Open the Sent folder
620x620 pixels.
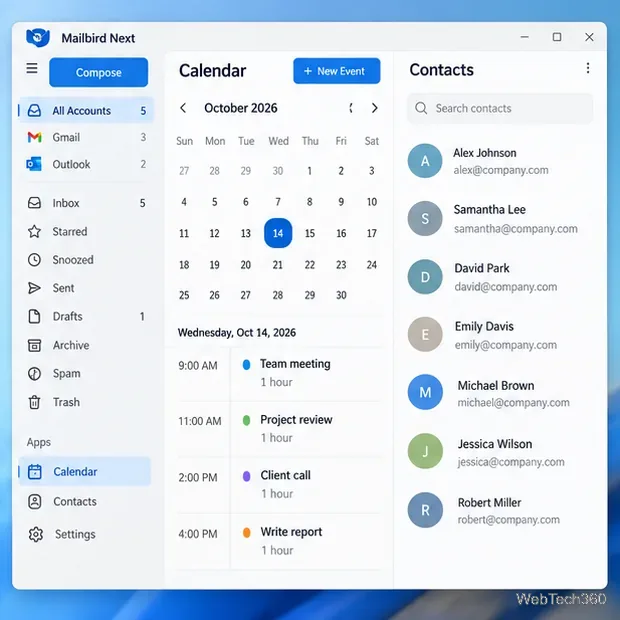tap(86, 288)
